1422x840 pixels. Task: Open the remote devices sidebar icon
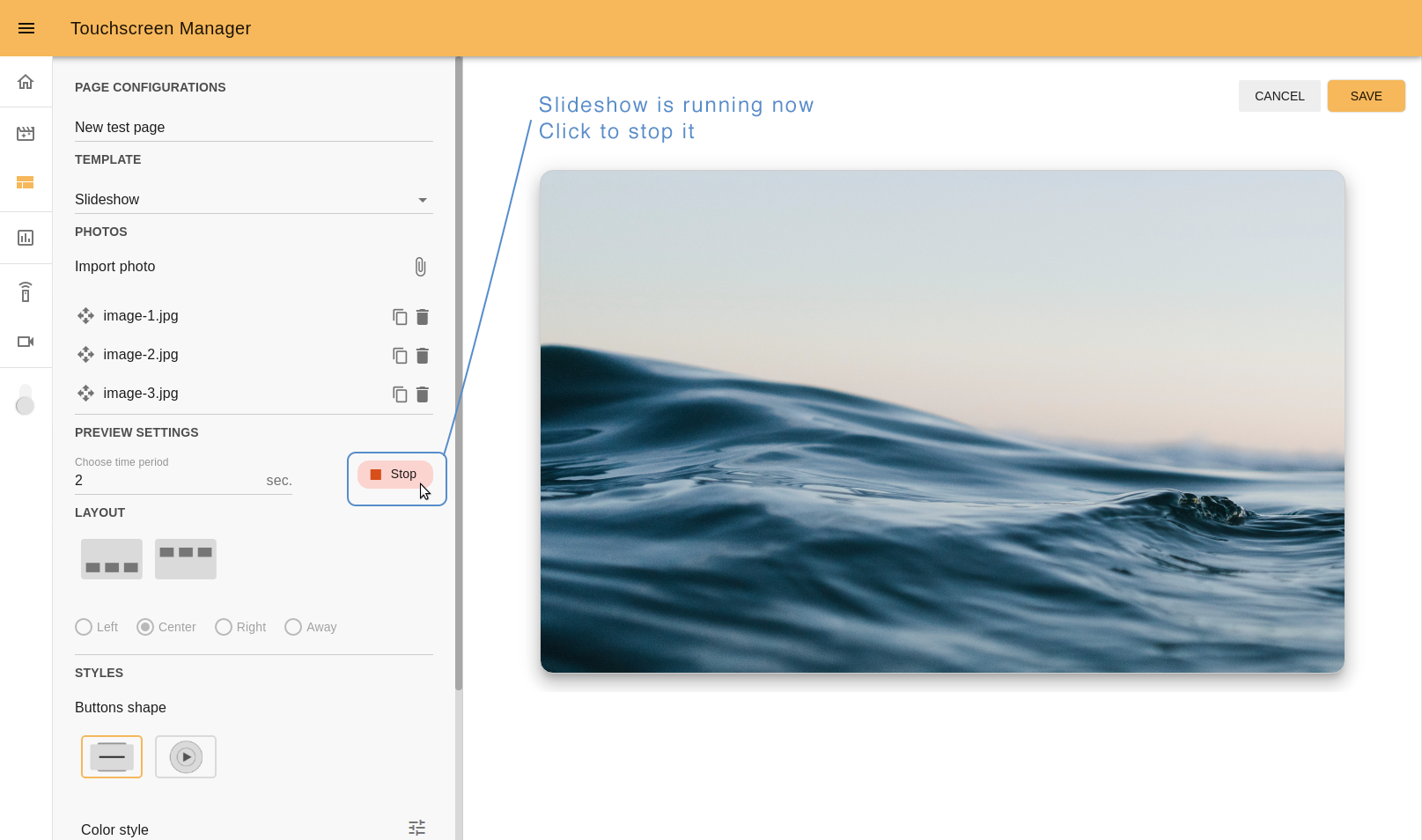pyautogui.click(x=26, y=291)
